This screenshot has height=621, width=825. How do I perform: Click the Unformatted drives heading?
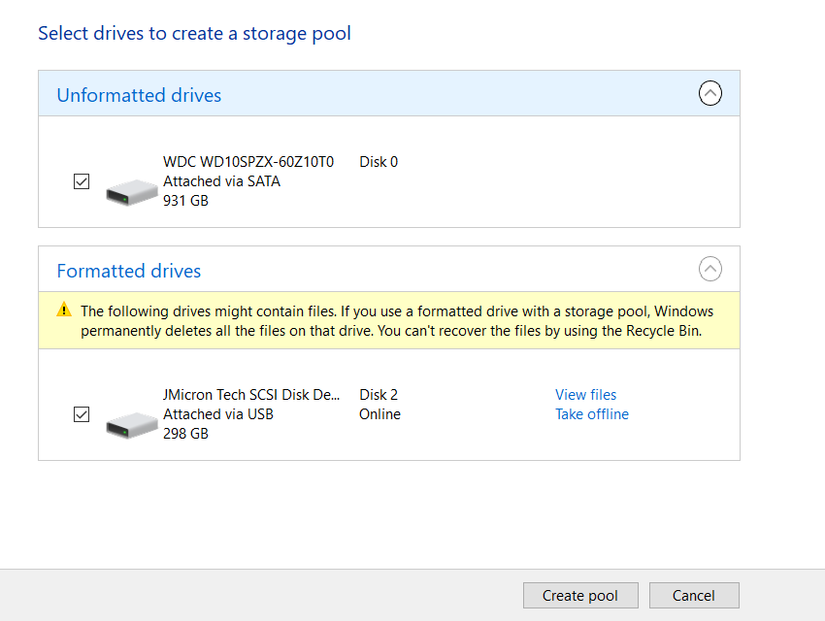pos(139,95)
